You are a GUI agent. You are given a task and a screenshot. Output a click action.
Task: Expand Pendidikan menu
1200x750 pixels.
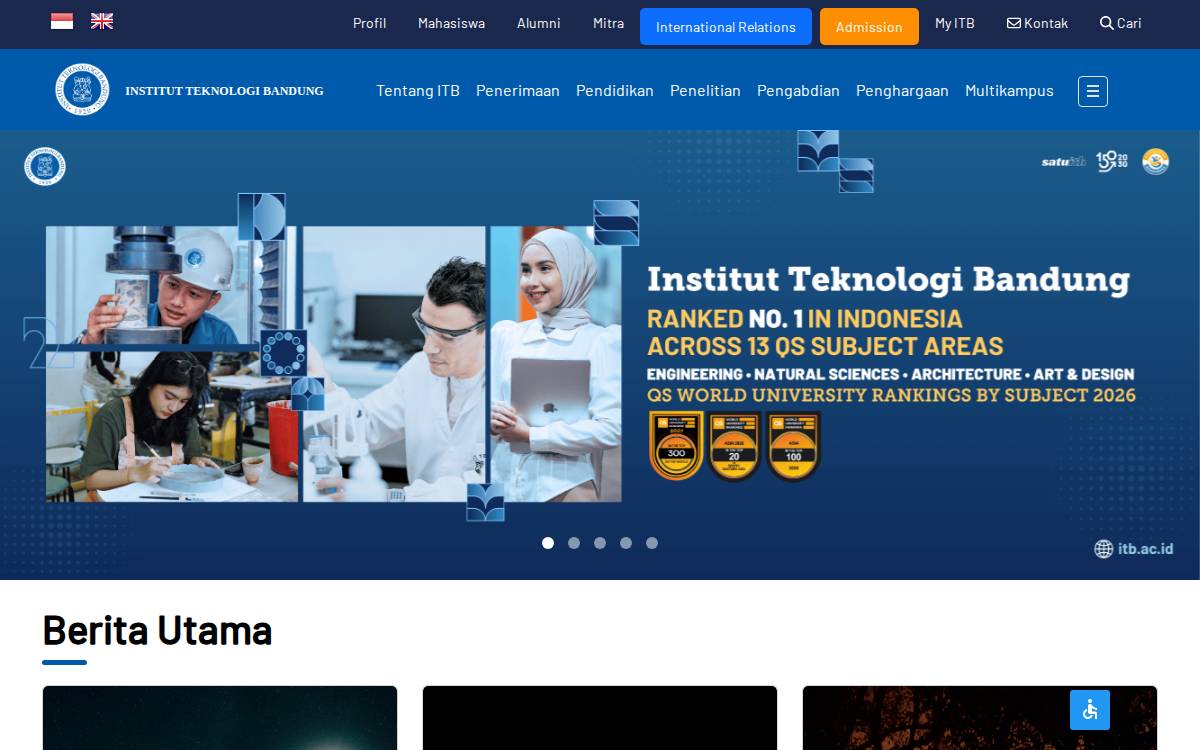[615, 90]
